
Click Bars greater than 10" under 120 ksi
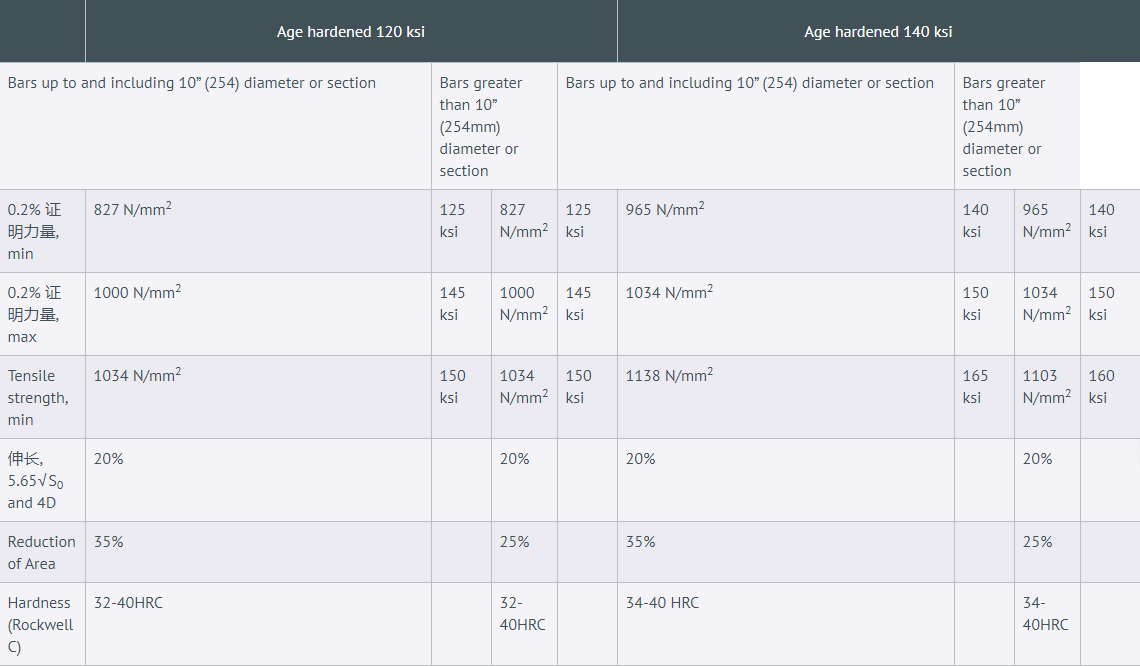click(x=480, y=126)
